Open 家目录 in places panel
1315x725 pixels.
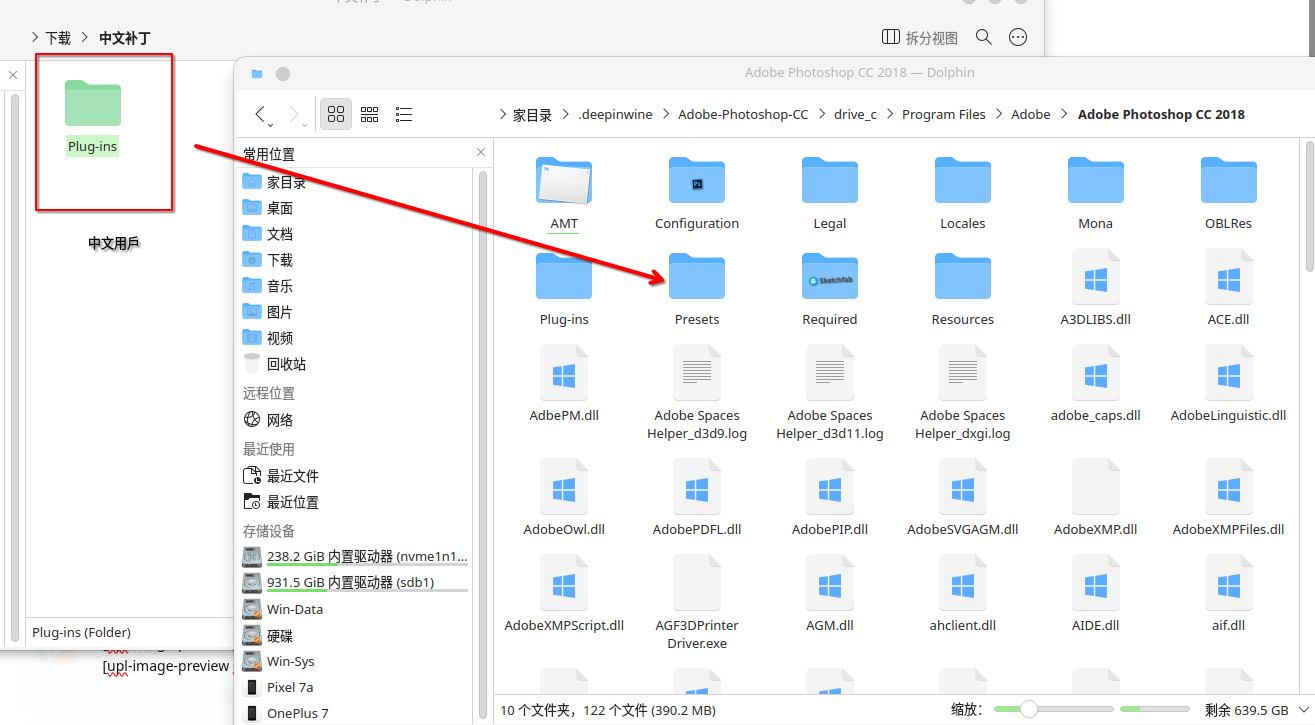pos(358,182)
